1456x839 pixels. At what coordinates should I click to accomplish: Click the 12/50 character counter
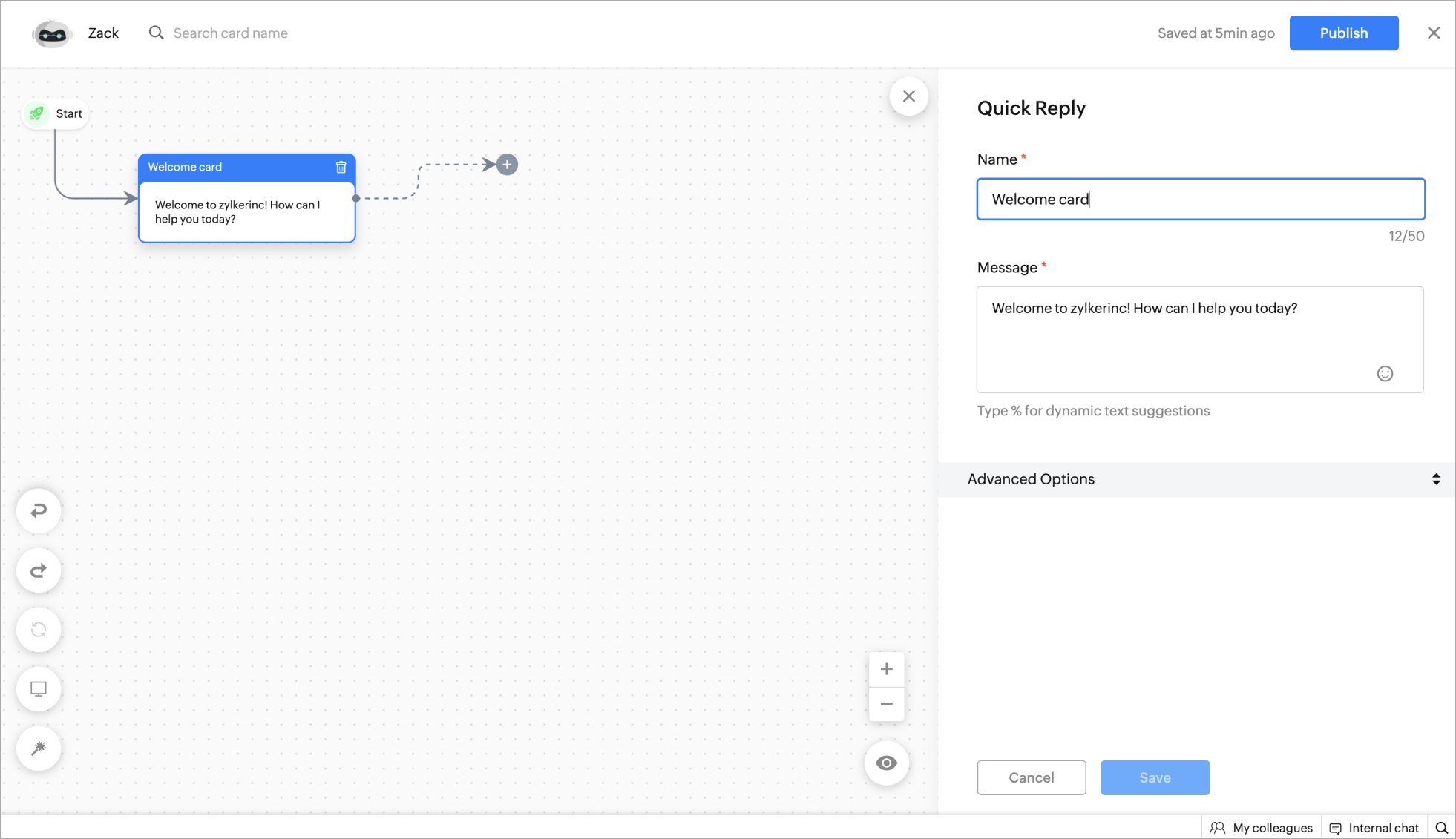click(1406, 236)
